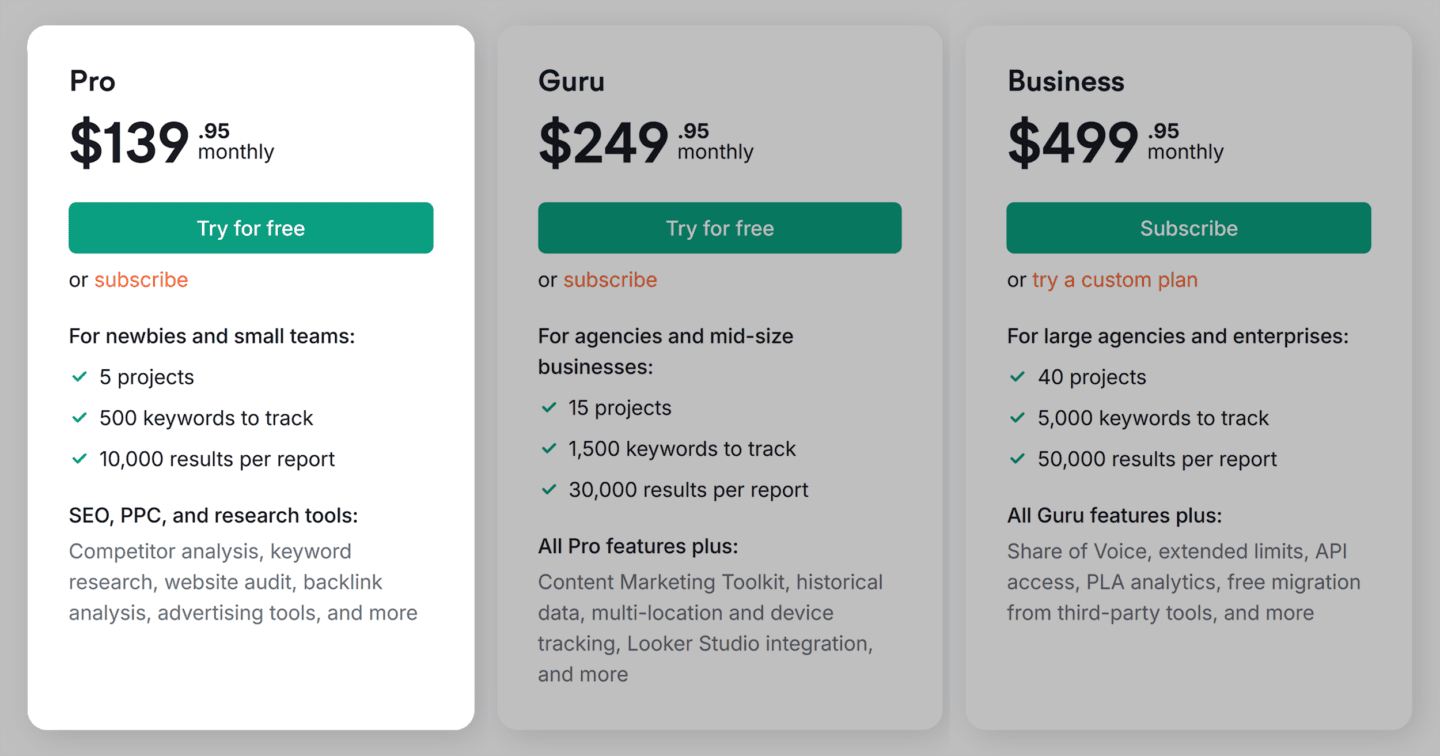
Task: Click the 'try a custom plan' link
Action: (x=1114, y=280)
